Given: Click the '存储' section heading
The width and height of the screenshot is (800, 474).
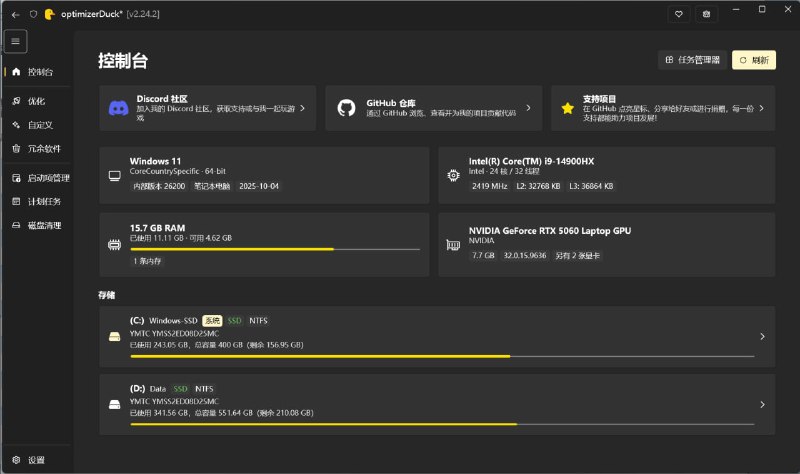Looking at the screenshot, I should (107, 295).
